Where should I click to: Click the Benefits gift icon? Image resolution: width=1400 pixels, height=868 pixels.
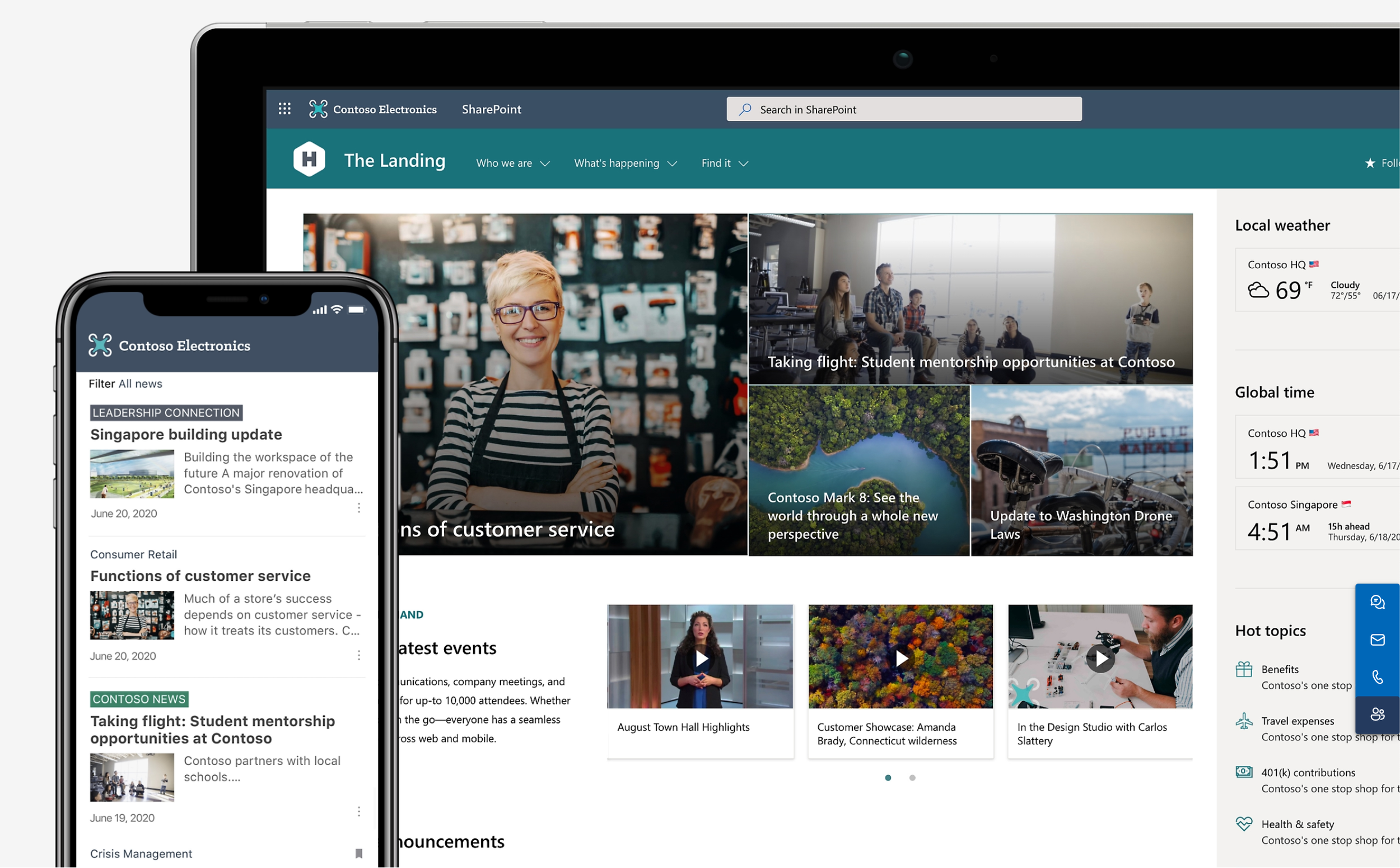point(1243,669)
